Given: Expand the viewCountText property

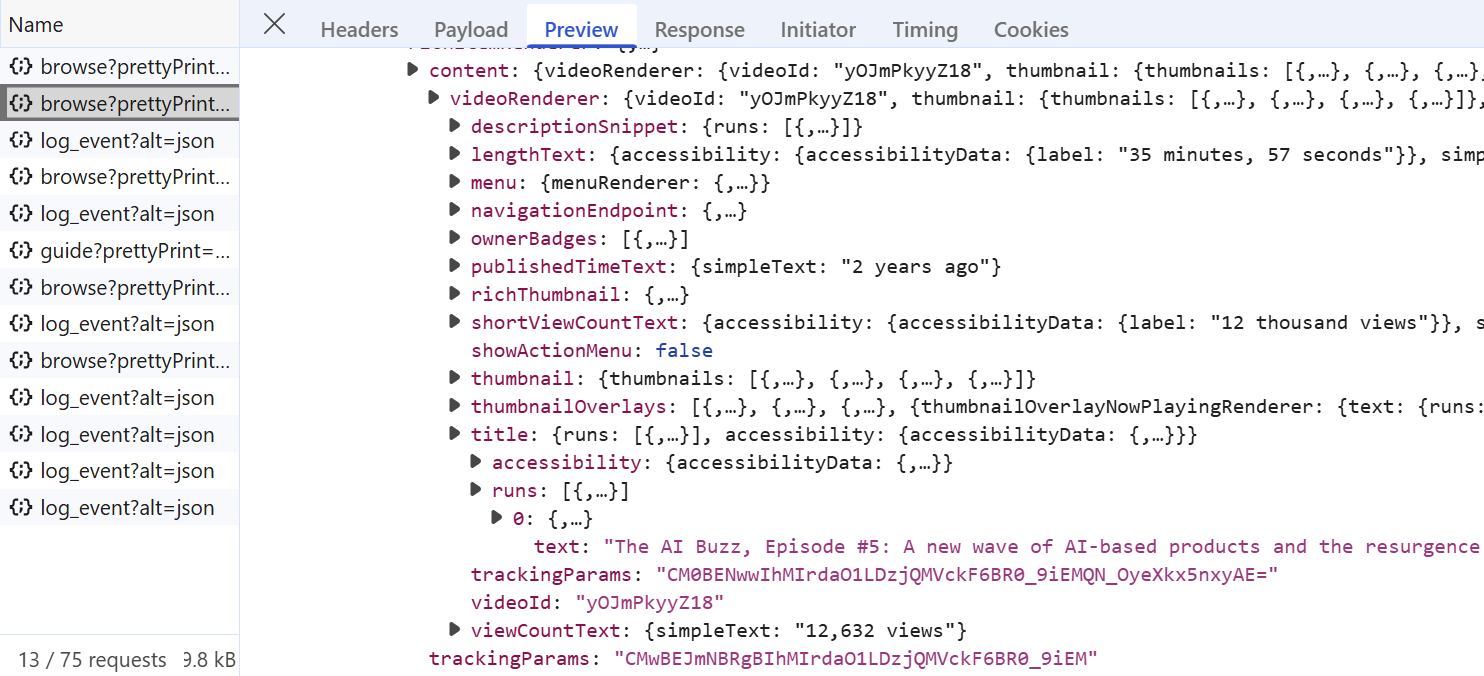Looking at the screenshot, I should pyautogui.click(x=455, y=631).
